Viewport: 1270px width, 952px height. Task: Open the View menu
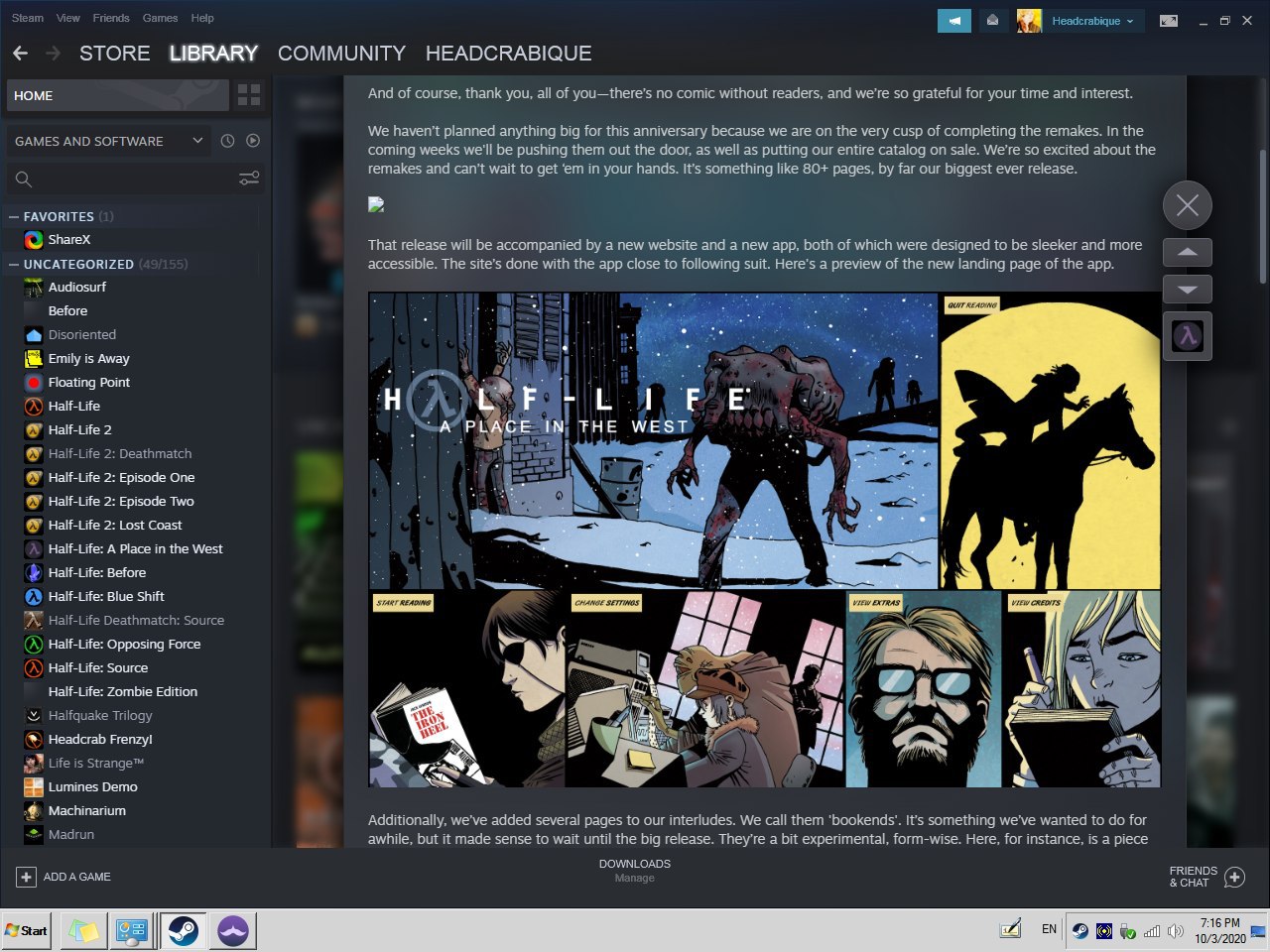point(68,18)
